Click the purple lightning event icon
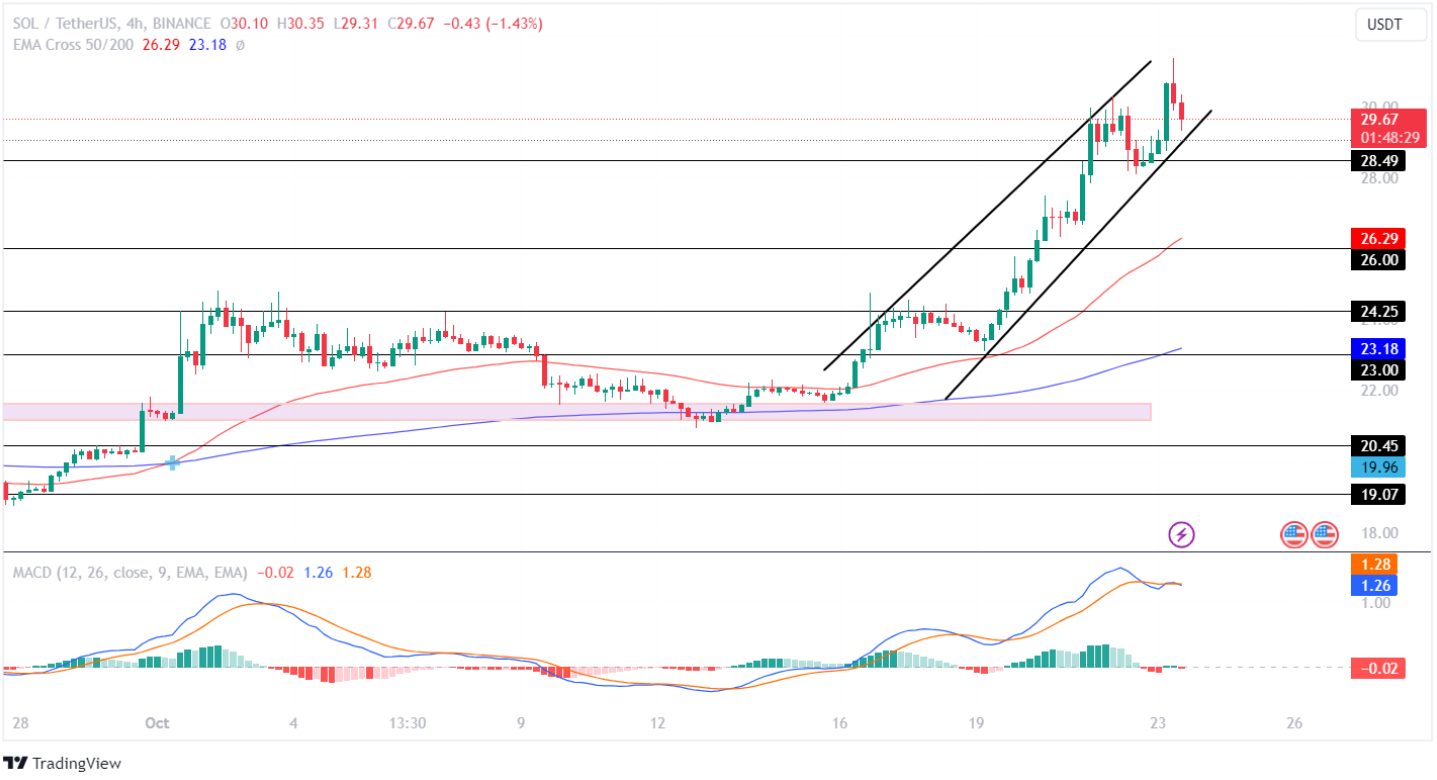 tap(1182, 534)
